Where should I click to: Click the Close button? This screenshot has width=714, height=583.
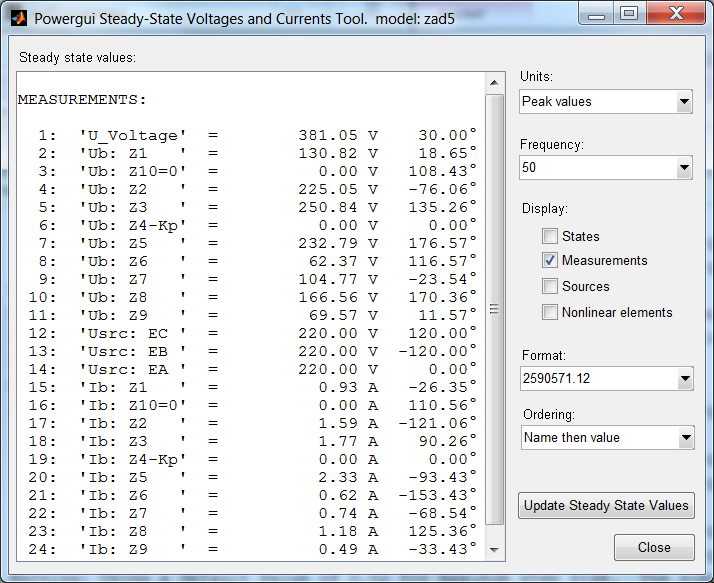[654, 547]
